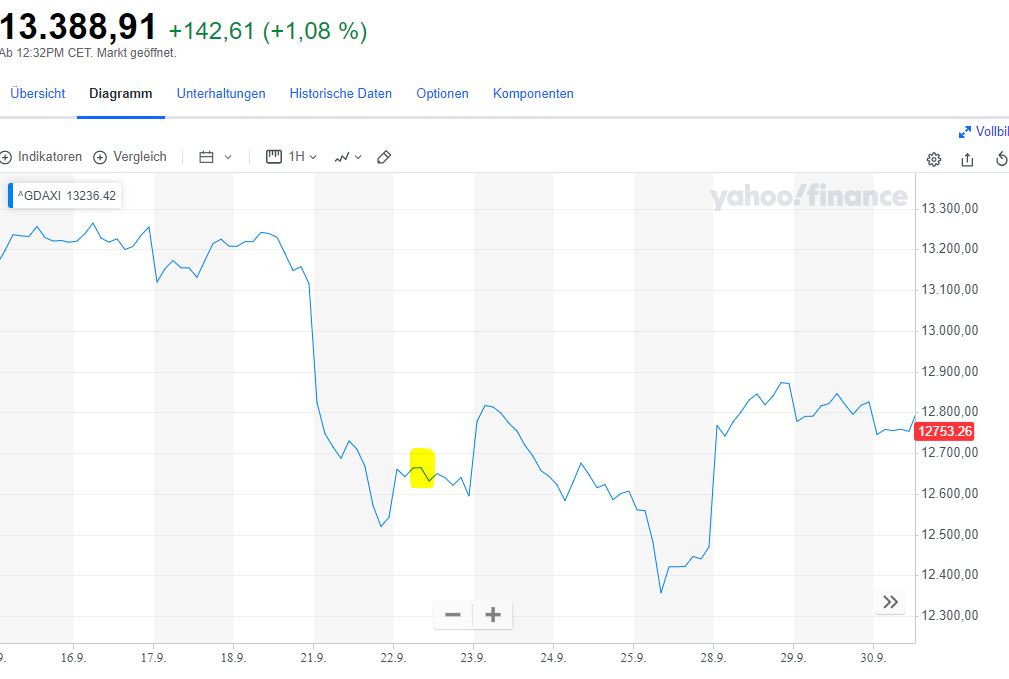Expand the right side panel with double-arrow chevron
This screenshot has height=679, width=1009.
pyautogui.click(x=890, y=601)
